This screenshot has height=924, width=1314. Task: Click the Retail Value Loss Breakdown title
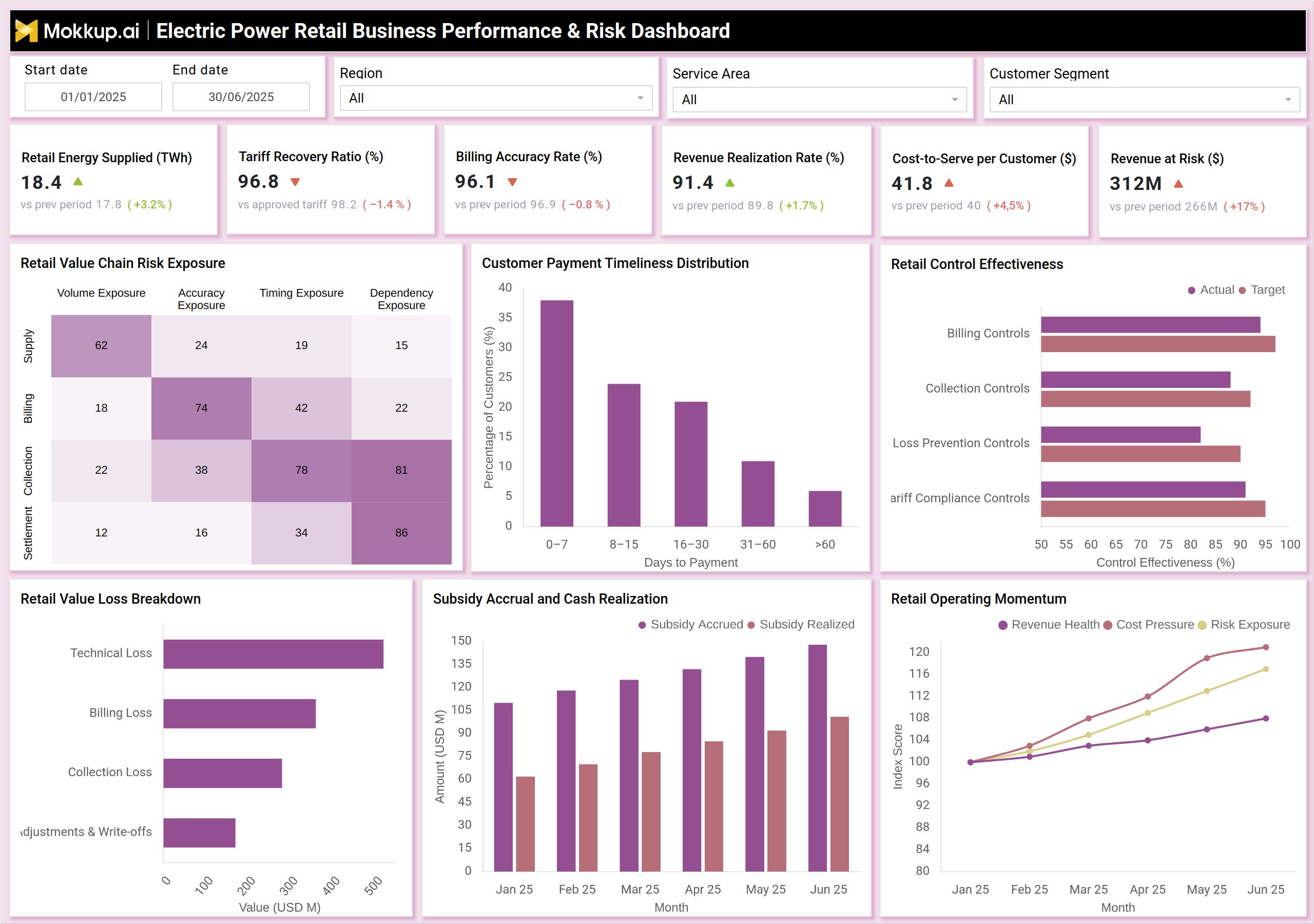(x=110, y=599)
